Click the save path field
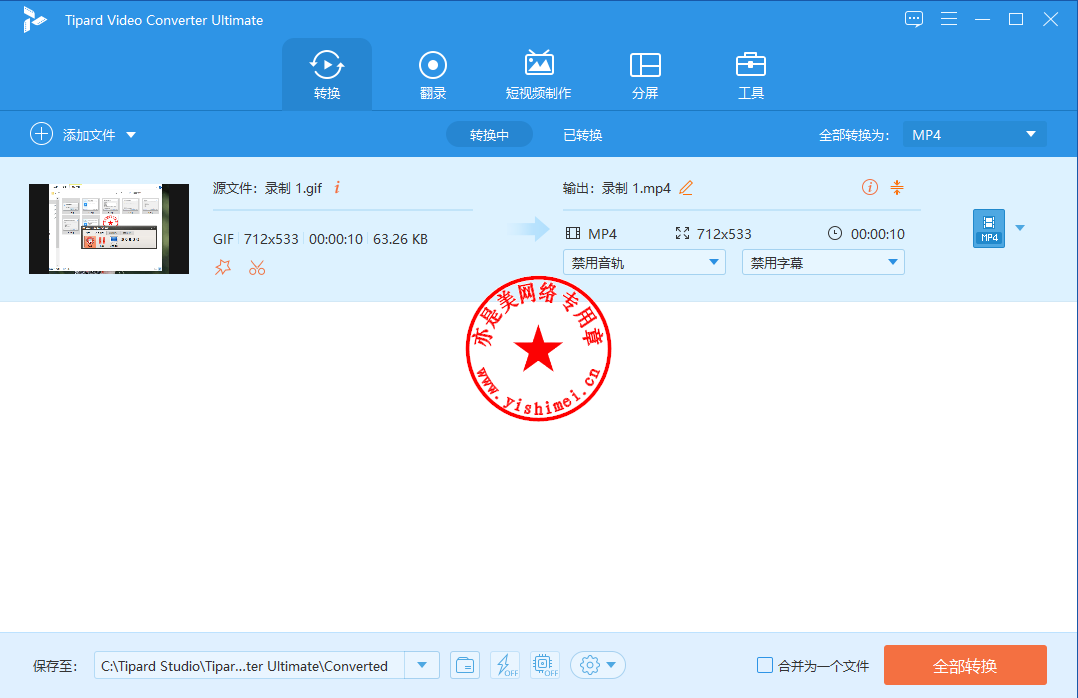Image resolution: width=1078 pixels, height=698 pixels. click(x=249, y=666)
